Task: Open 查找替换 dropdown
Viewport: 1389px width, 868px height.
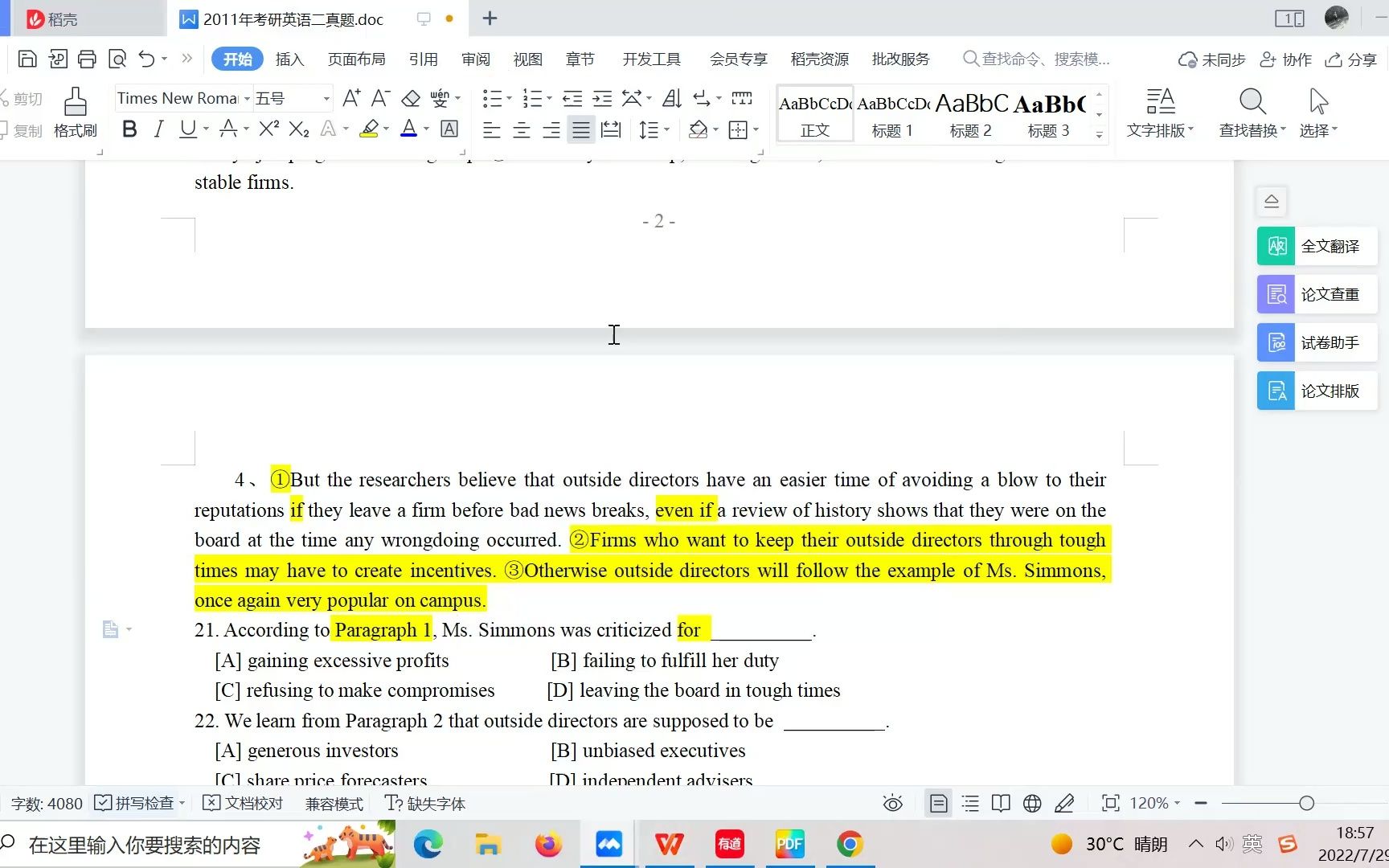Action: (1252, 113)
